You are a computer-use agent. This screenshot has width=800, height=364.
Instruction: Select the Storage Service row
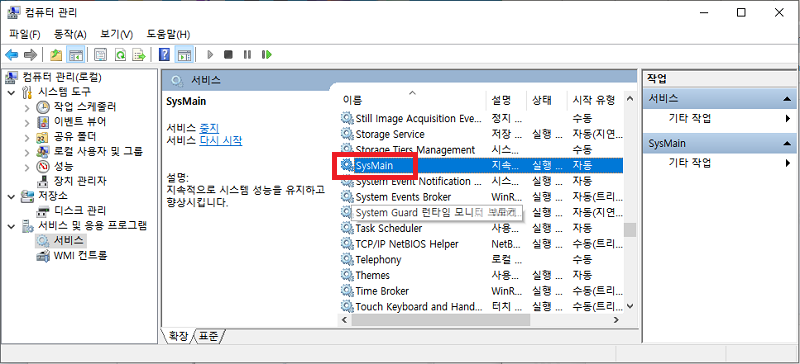[x=481, y=134]
